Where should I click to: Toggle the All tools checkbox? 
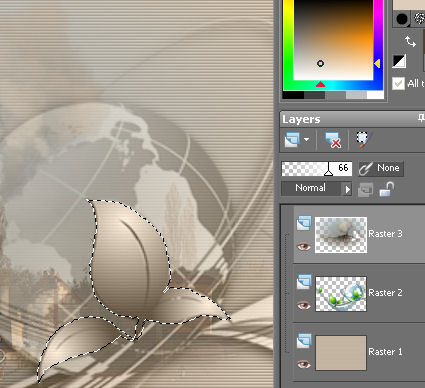pyautogui.click(x=398, y=83)
